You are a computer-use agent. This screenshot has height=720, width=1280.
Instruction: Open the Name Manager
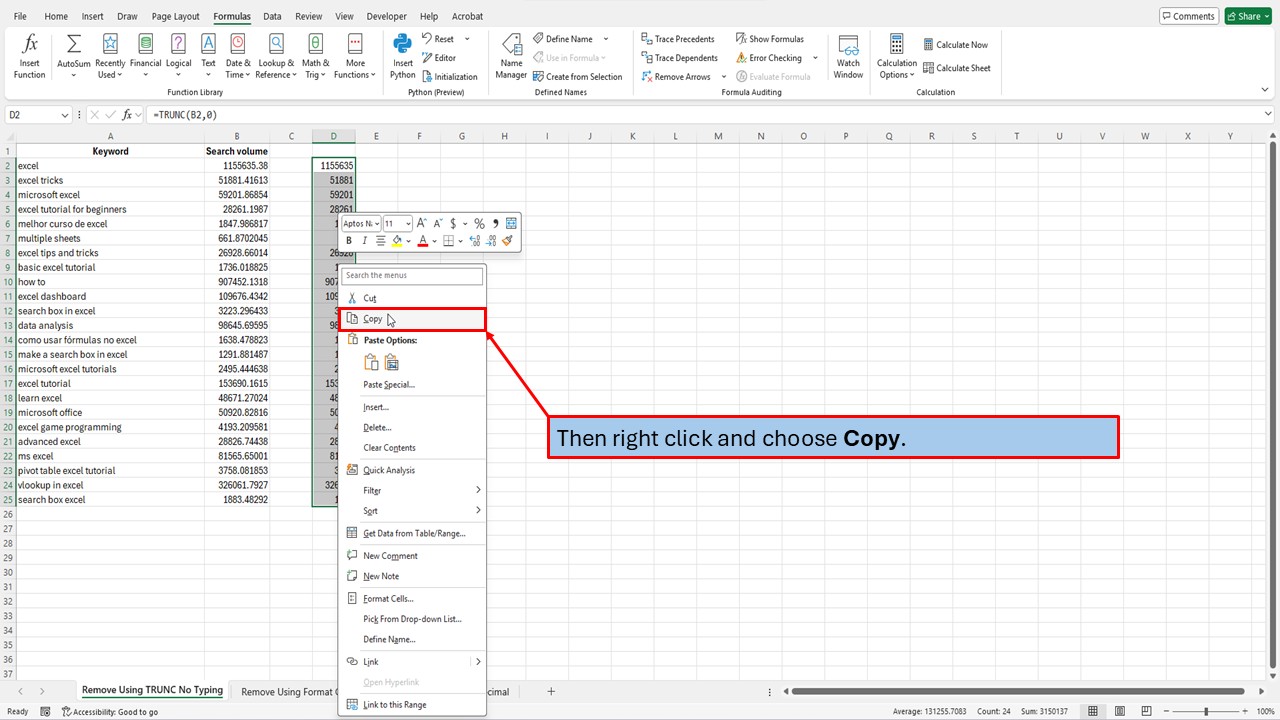point(511,57)
